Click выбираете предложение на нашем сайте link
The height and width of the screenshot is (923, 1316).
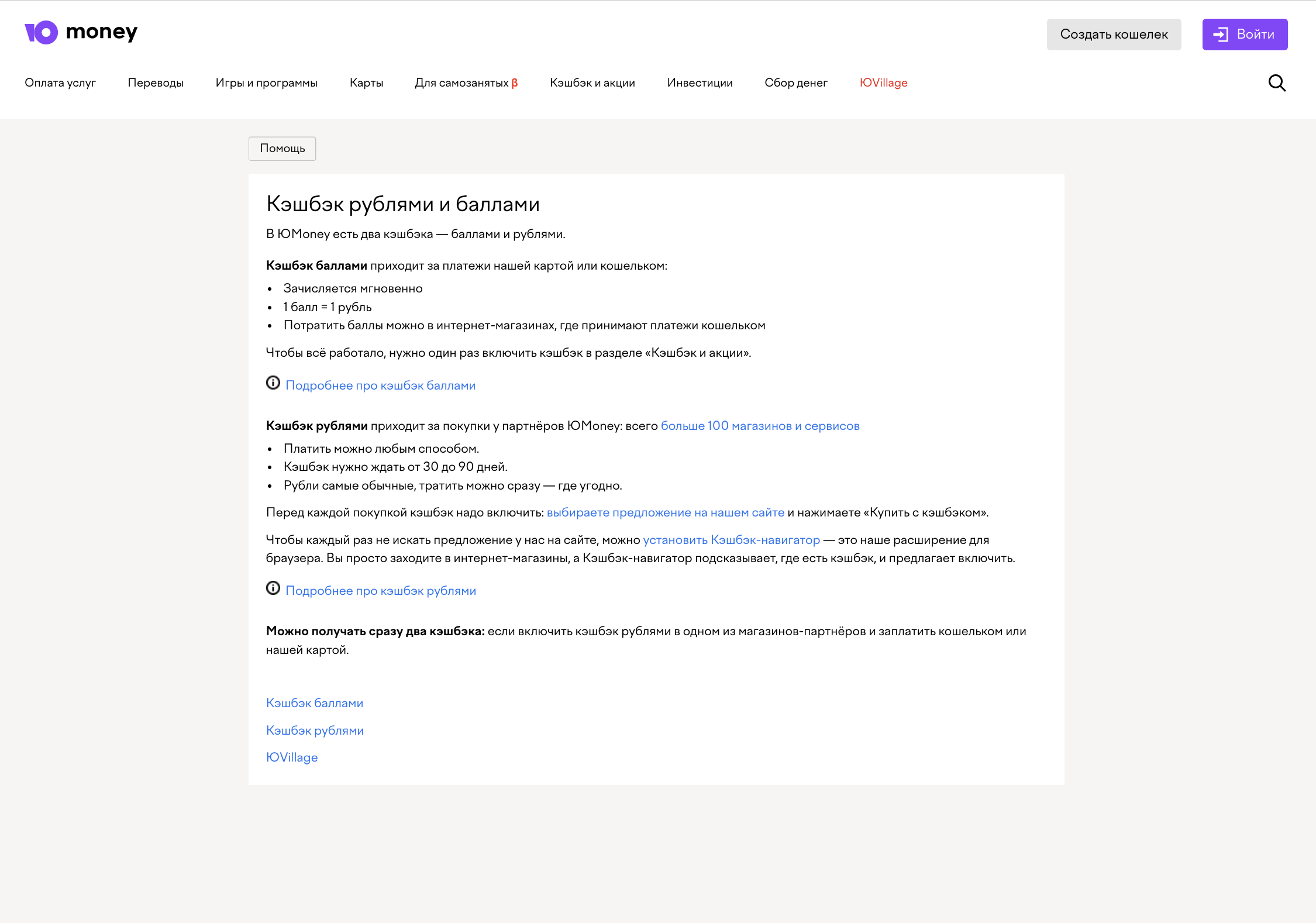(665, 512)
